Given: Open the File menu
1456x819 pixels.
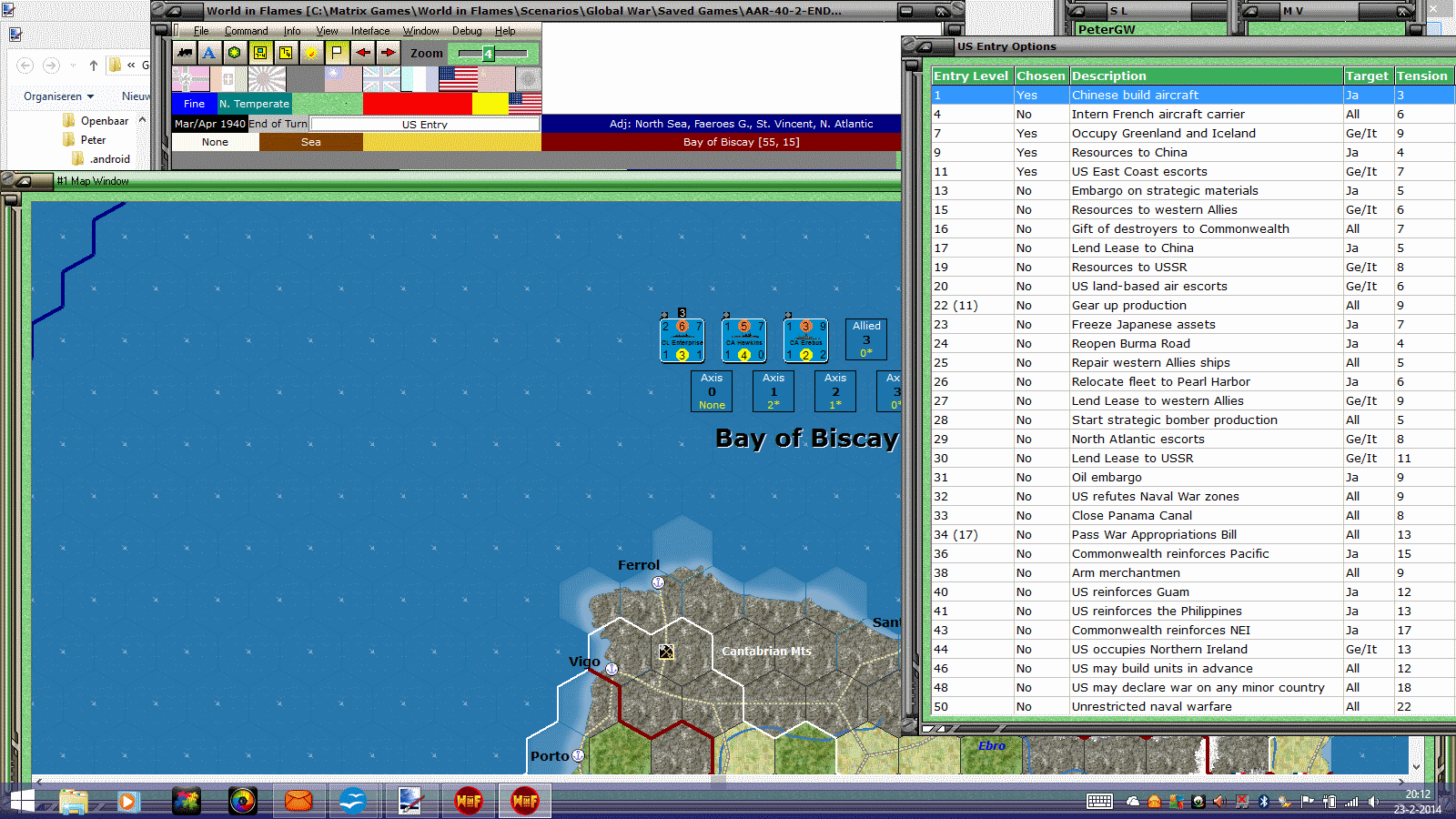Looking at the screenshot, I should [200, 31].
